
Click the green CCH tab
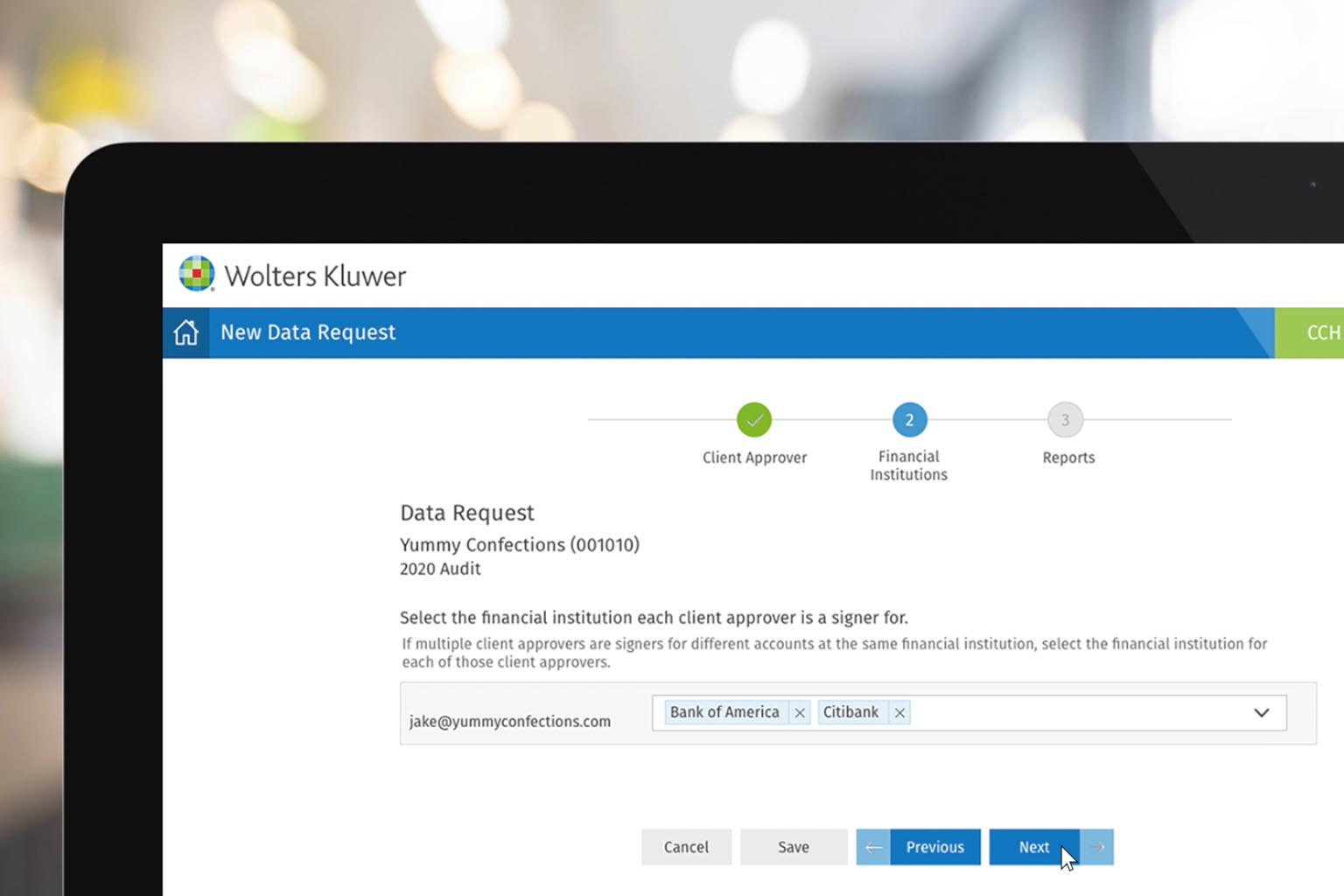[x=1317, y=332]
